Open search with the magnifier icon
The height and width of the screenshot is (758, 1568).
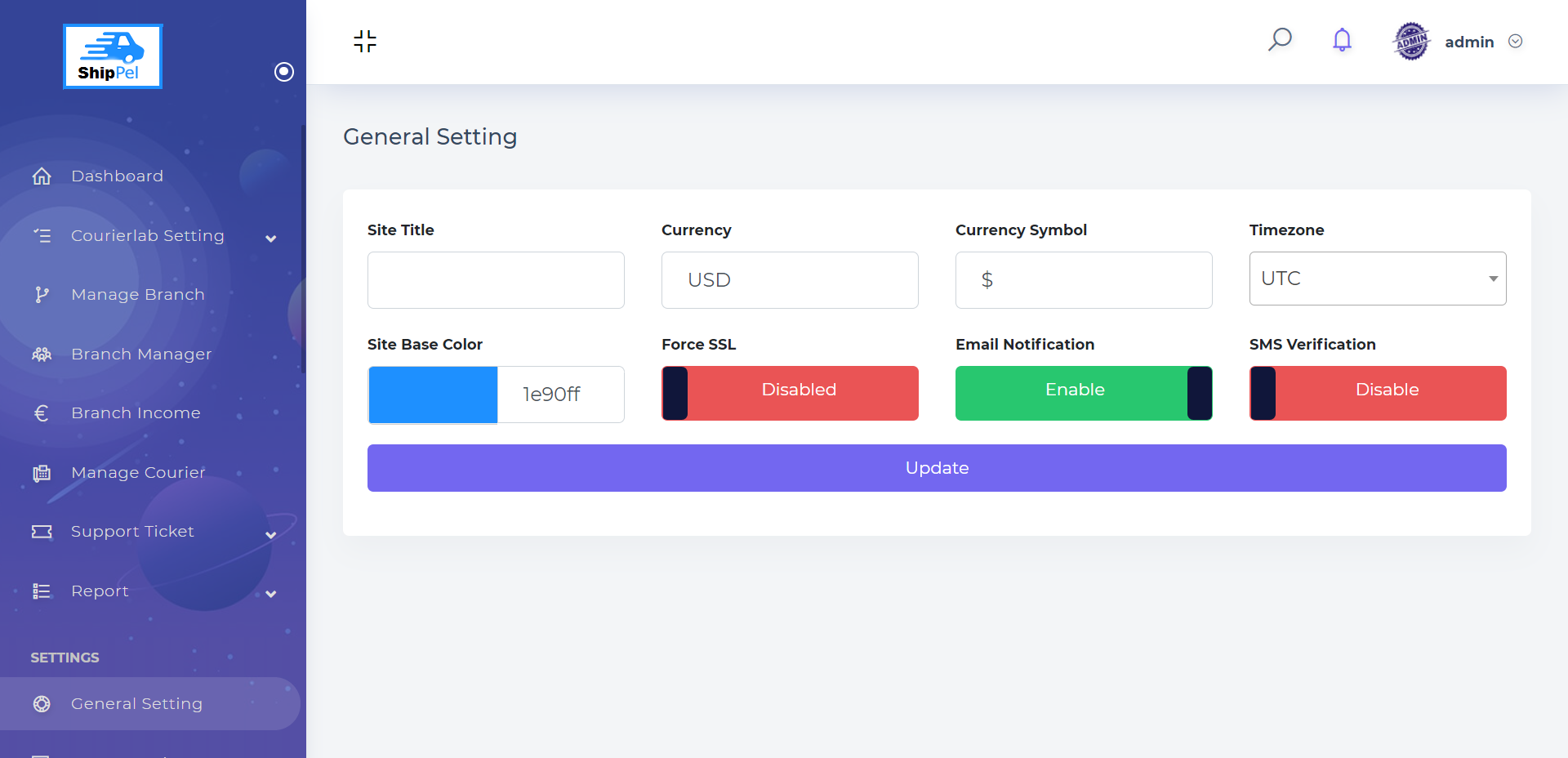[1280, 40]
